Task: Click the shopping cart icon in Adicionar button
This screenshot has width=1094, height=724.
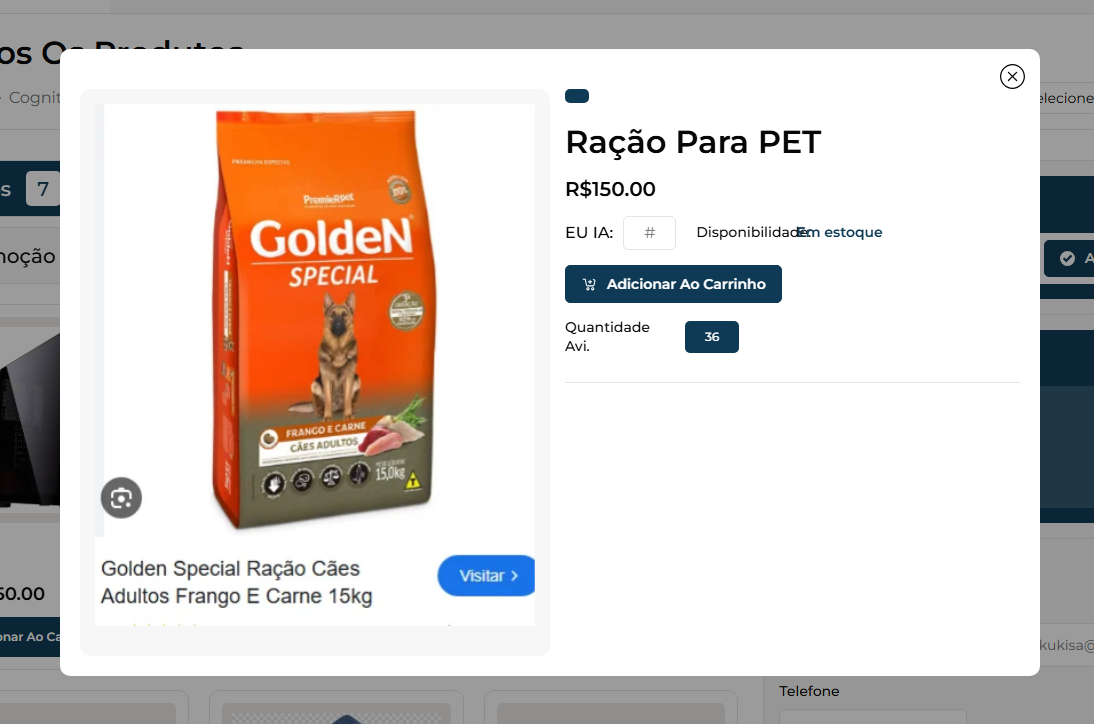Action: 590,285
